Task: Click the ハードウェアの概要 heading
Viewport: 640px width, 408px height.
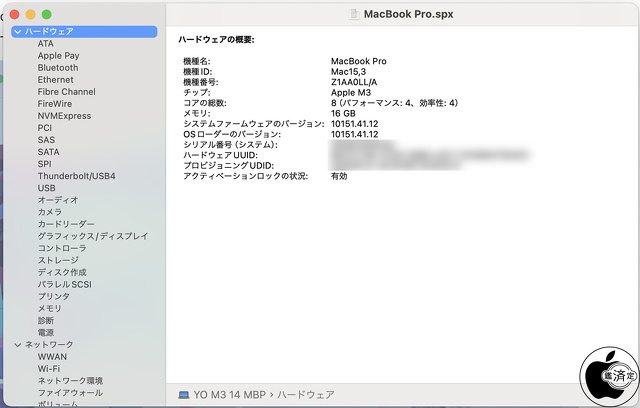Action: [x=216, y=40]
